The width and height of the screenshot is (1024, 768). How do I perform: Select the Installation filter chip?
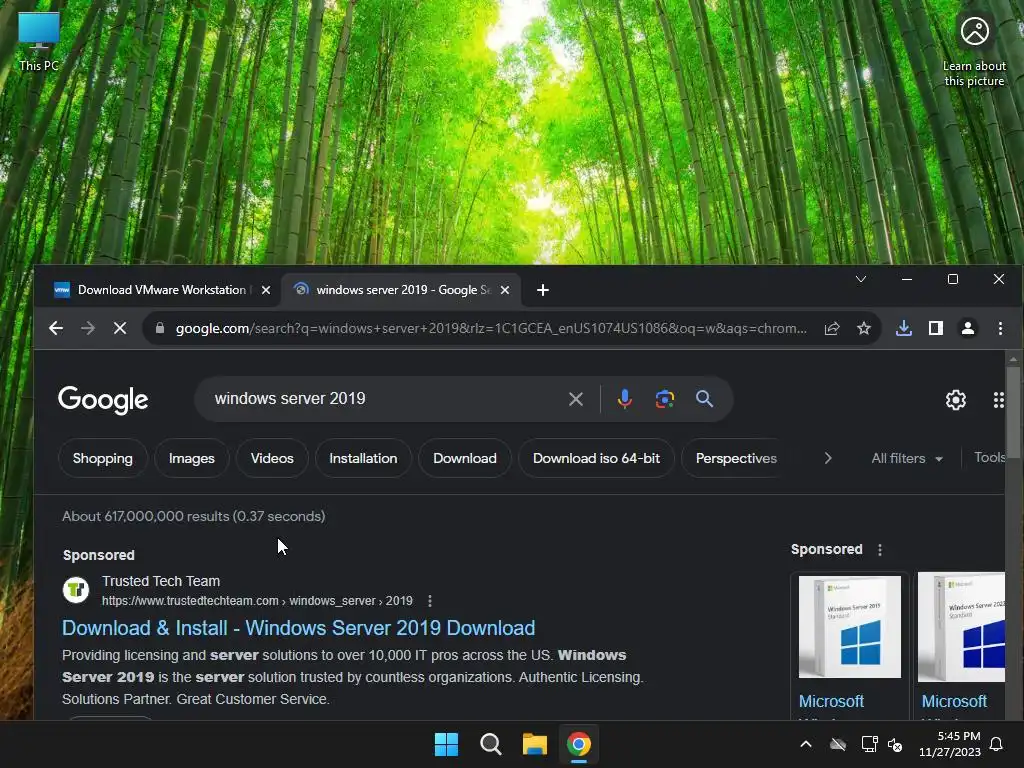363,458
